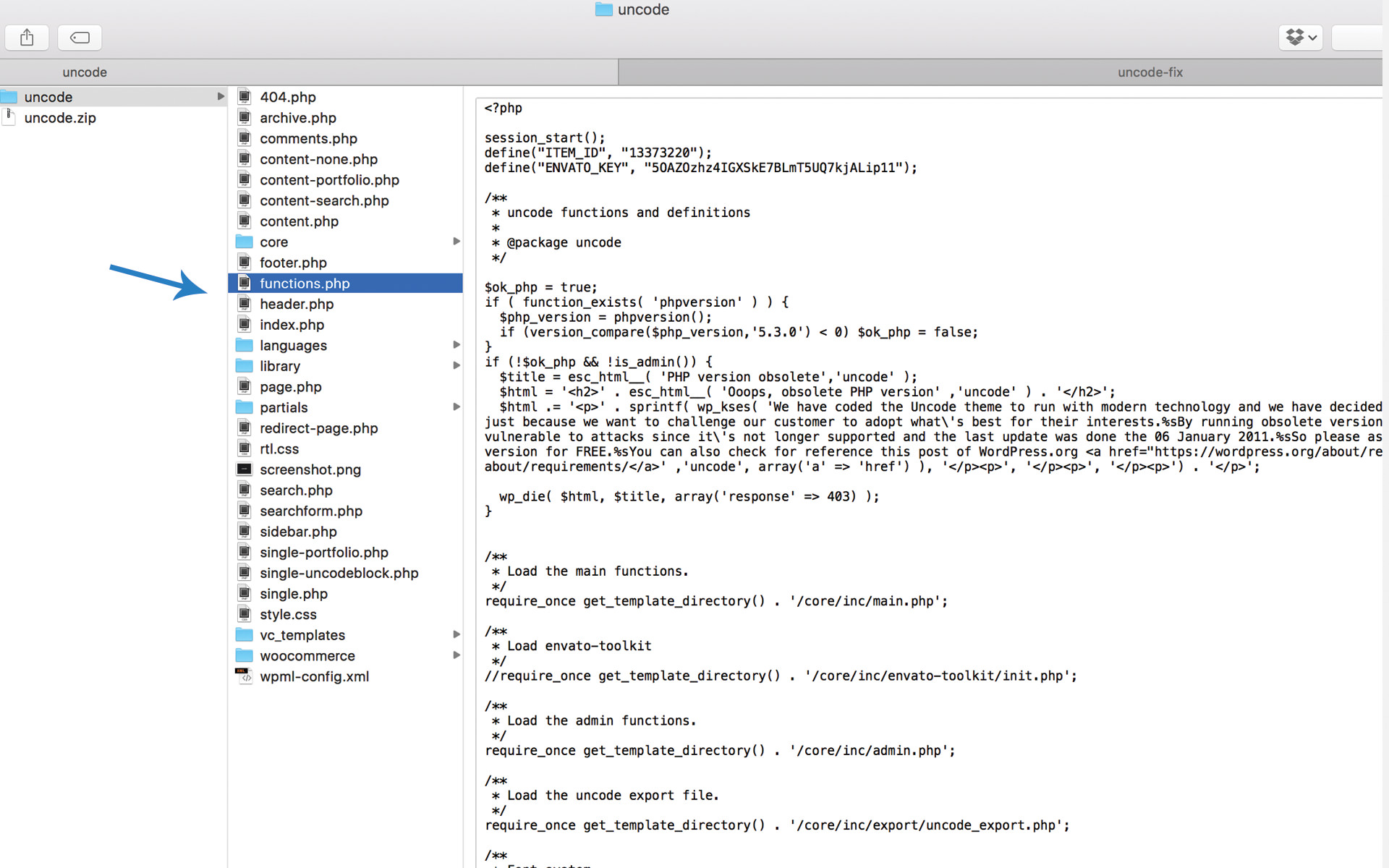Switch to the uncode tab

tap(85, 72)
